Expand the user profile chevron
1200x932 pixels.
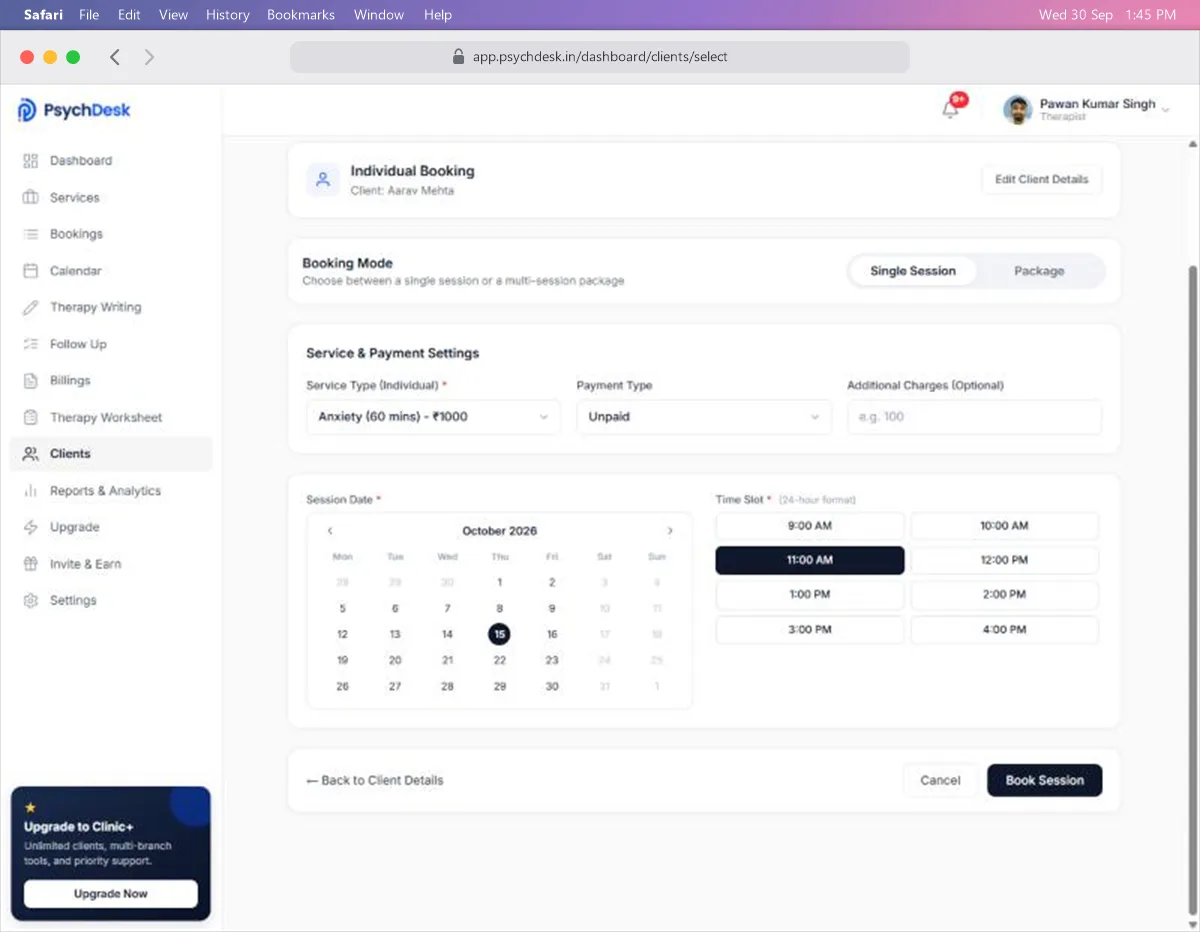tap(1165, 110)
